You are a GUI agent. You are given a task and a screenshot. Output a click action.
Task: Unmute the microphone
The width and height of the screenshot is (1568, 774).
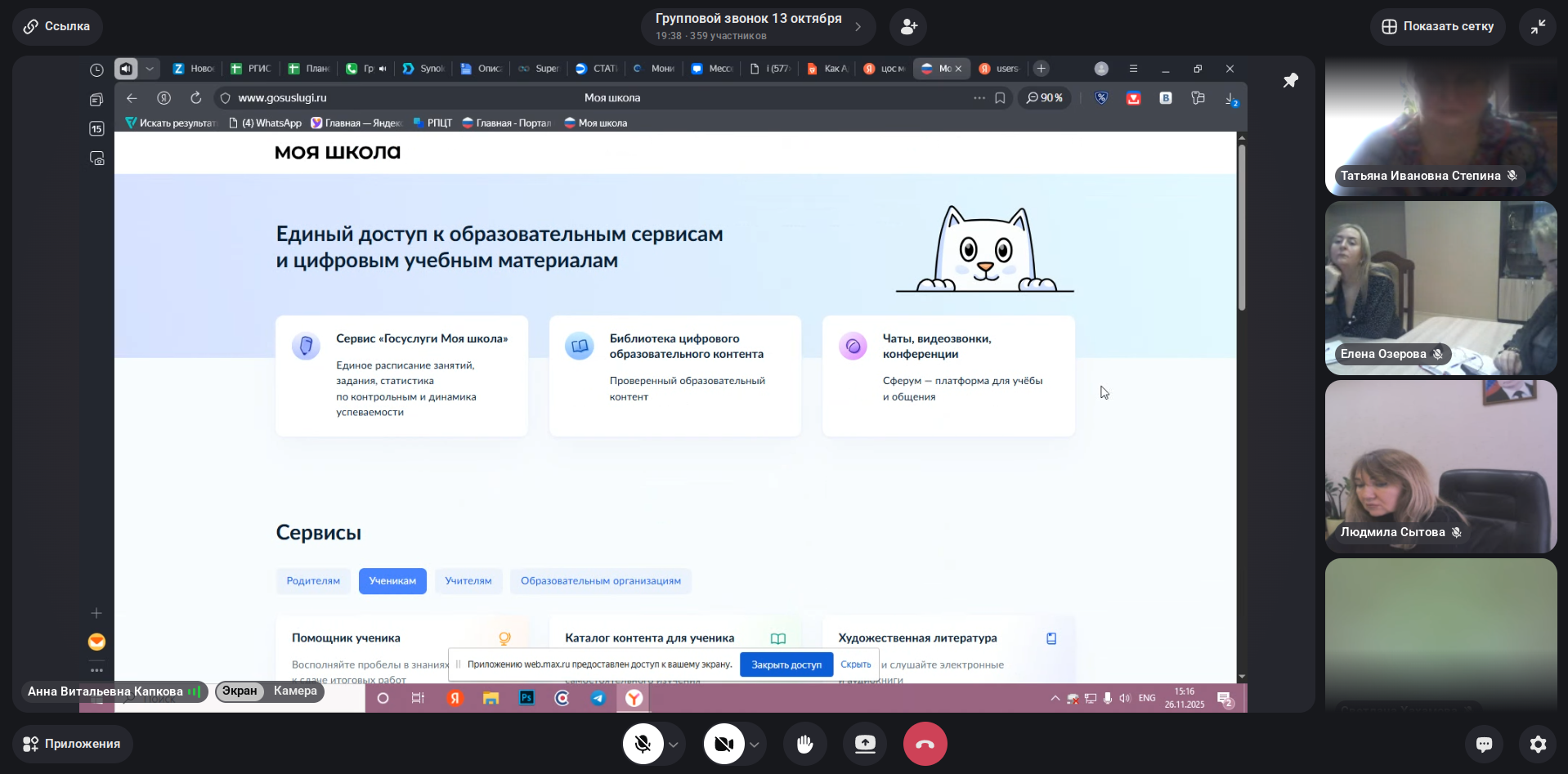[x=643, y=744]
